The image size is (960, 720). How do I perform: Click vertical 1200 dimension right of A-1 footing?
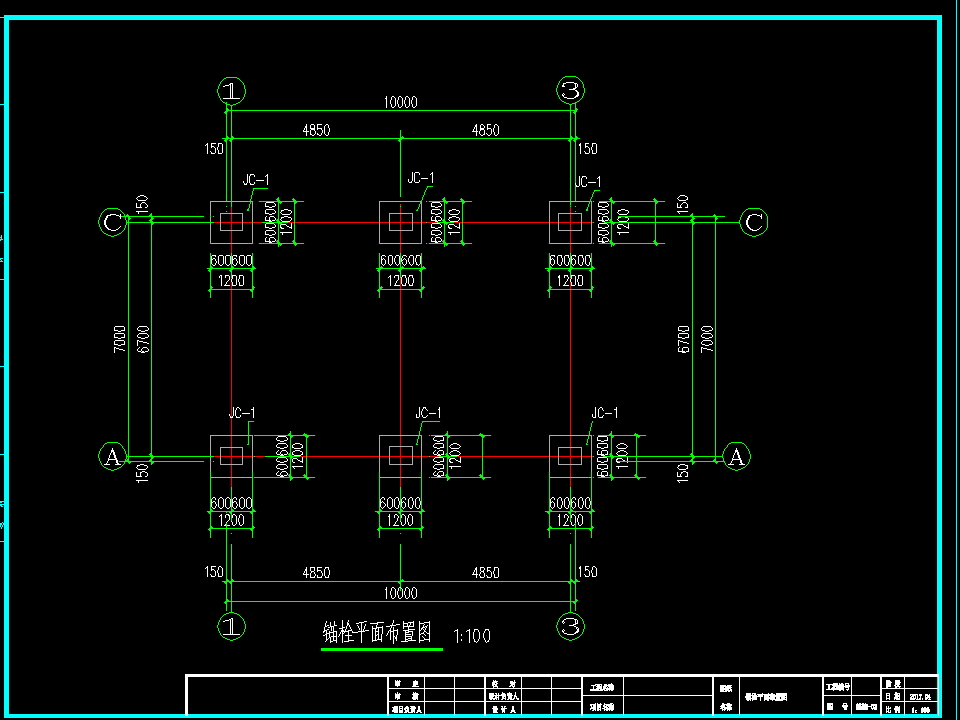pyautogui.click(x=298, y=456)
